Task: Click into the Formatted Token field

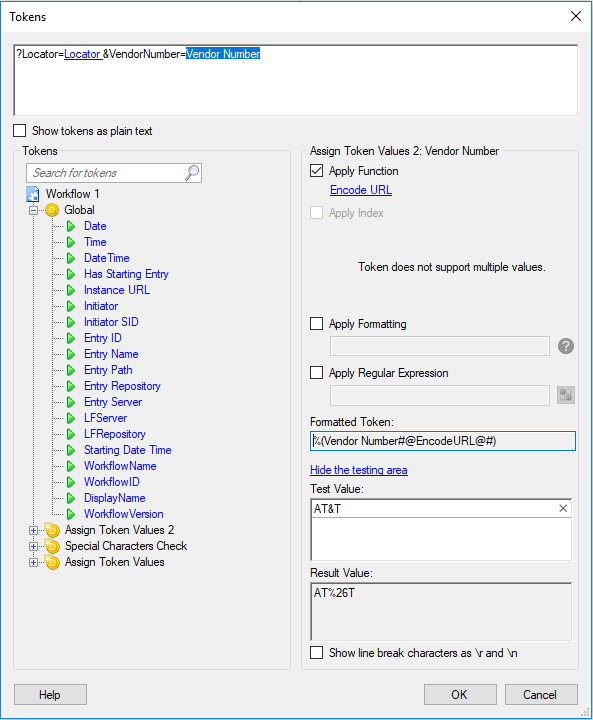Action: point(443,441)
